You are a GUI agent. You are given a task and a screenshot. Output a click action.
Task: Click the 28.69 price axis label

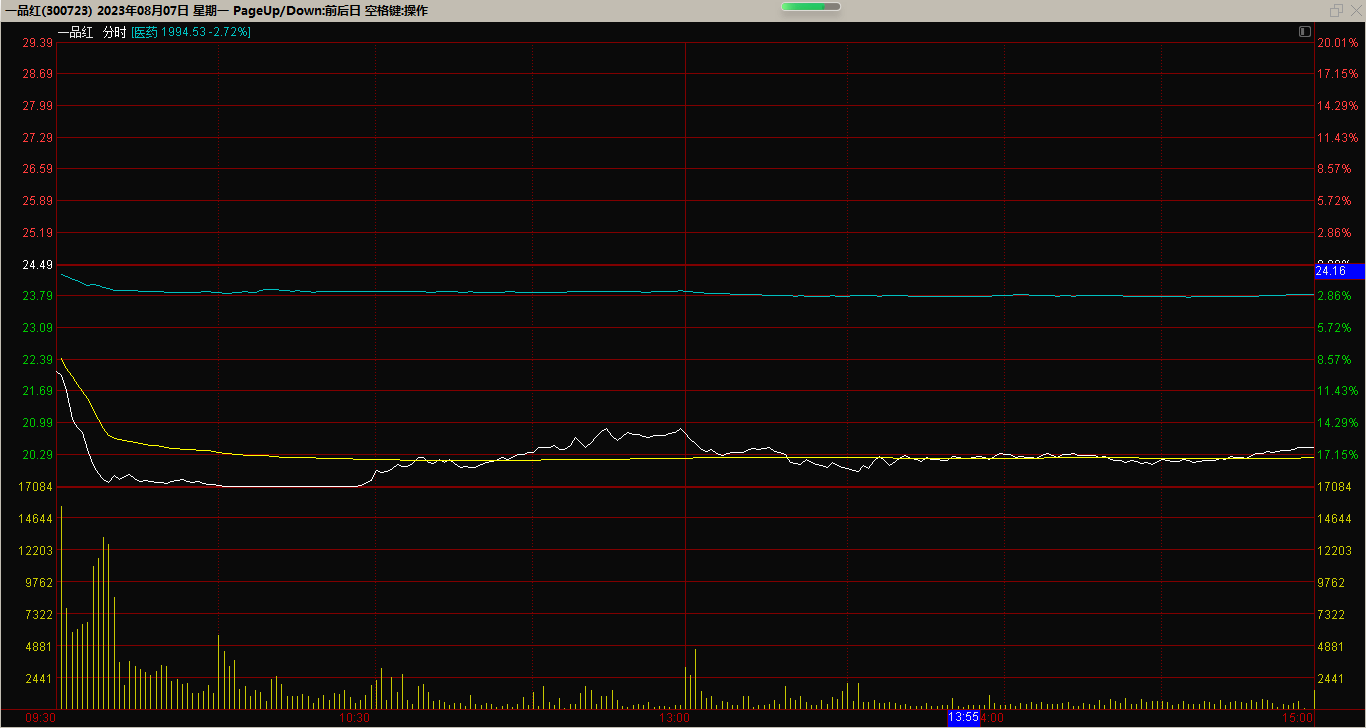37,74
